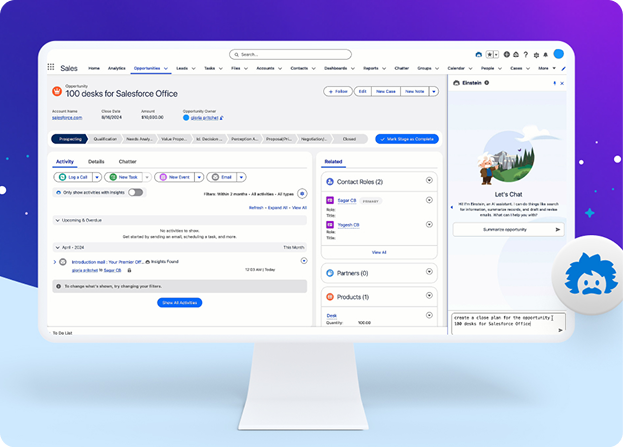Select the Activity tab
Image resolution: width=623 pixels, height=448 pixels.
coord(65,162)
